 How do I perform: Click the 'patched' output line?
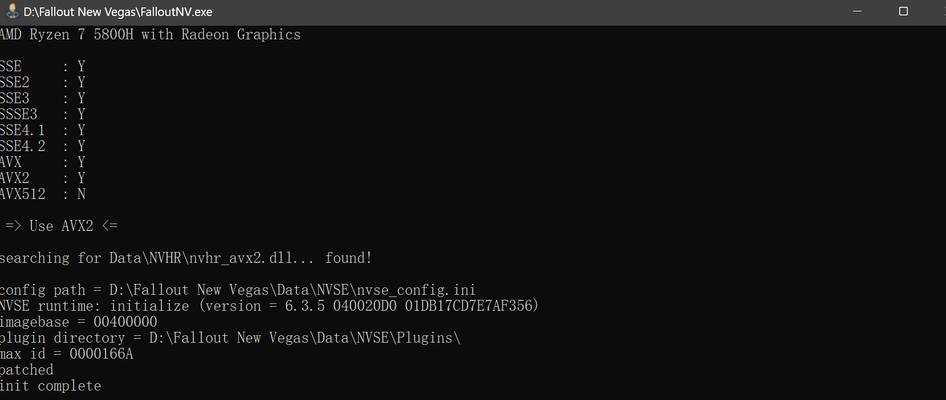pos(27,370)
